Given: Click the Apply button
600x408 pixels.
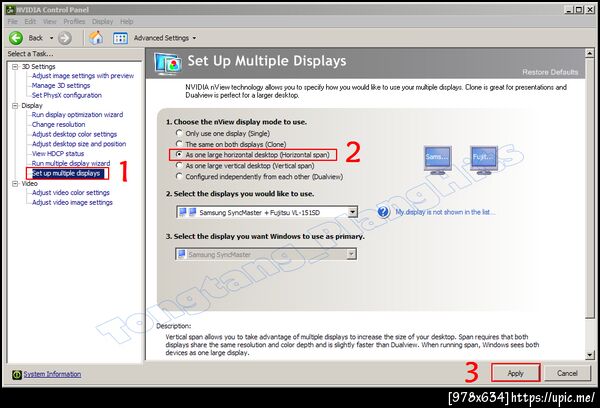Looking at the screenshot, I should [x=515, y=373].
